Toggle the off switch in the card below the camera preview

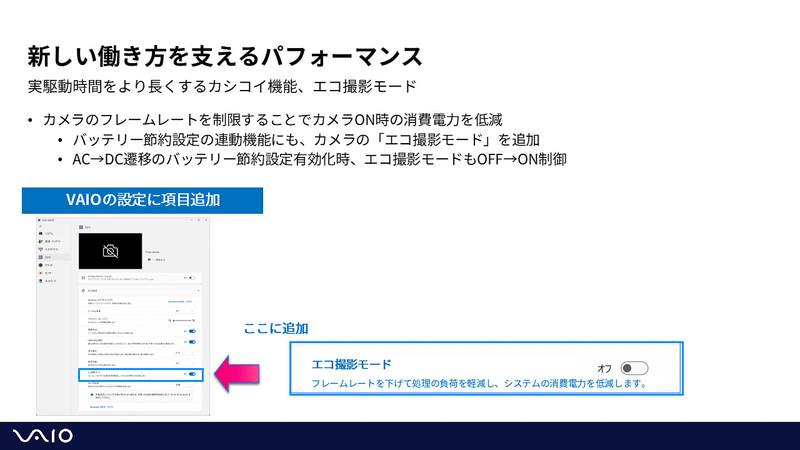[x=192, y=278]
